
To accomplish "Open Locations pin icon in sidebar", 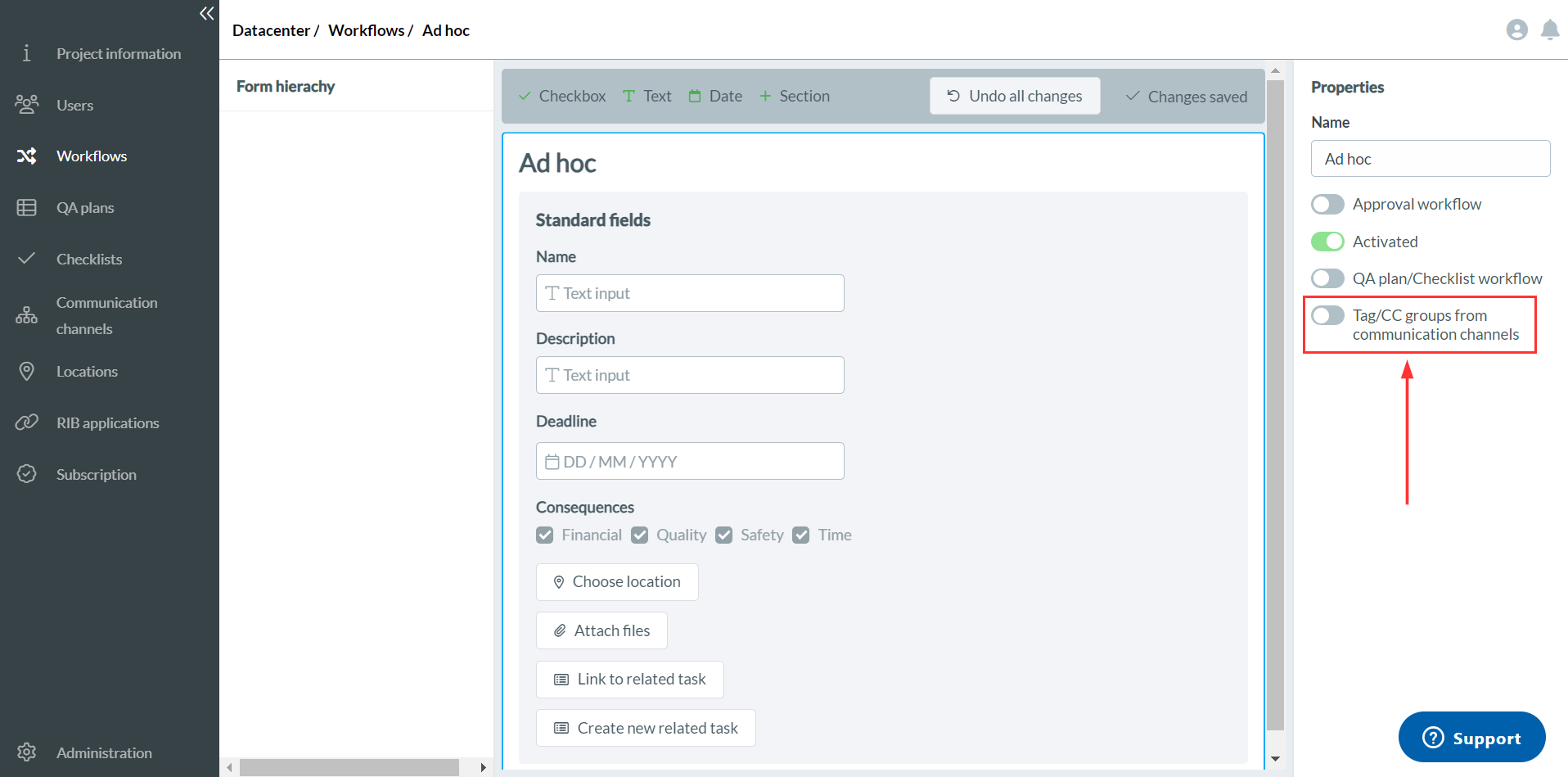I will (x=26, y=372).
